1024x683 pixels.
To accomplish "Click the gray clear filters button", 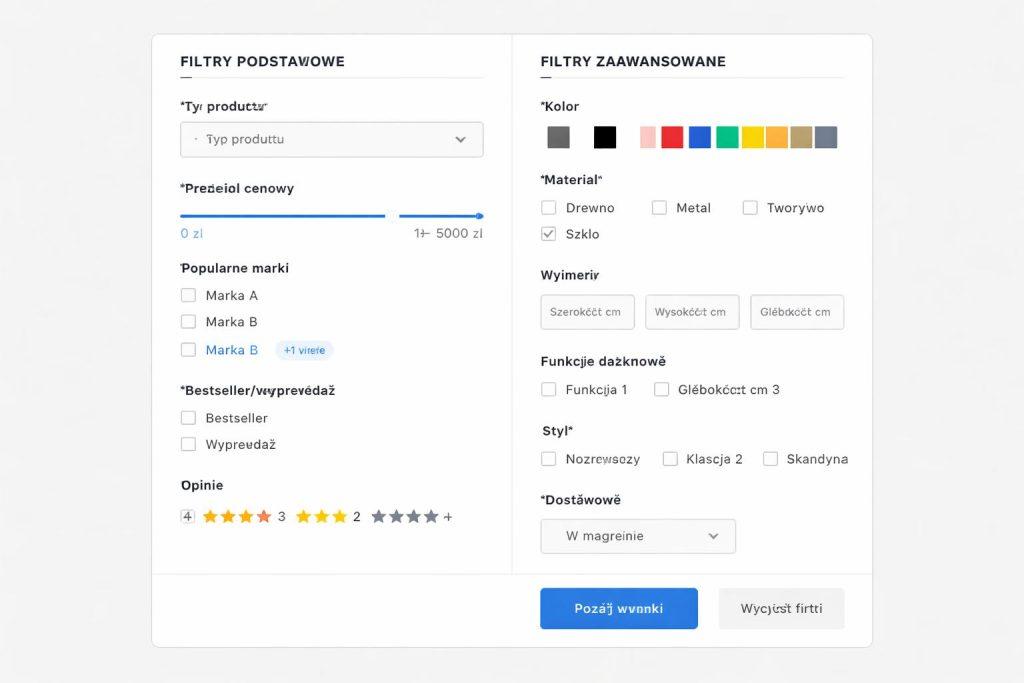I will (781, 608).
